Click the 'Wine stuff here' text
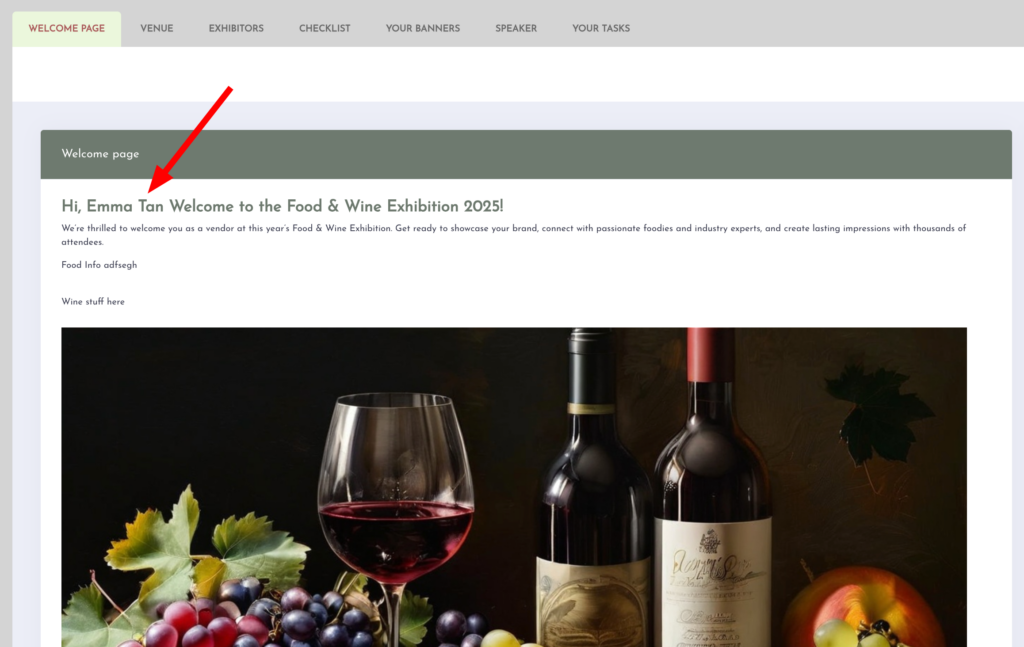Screen dimensions: 1024x647 click(x=93, y=302)
